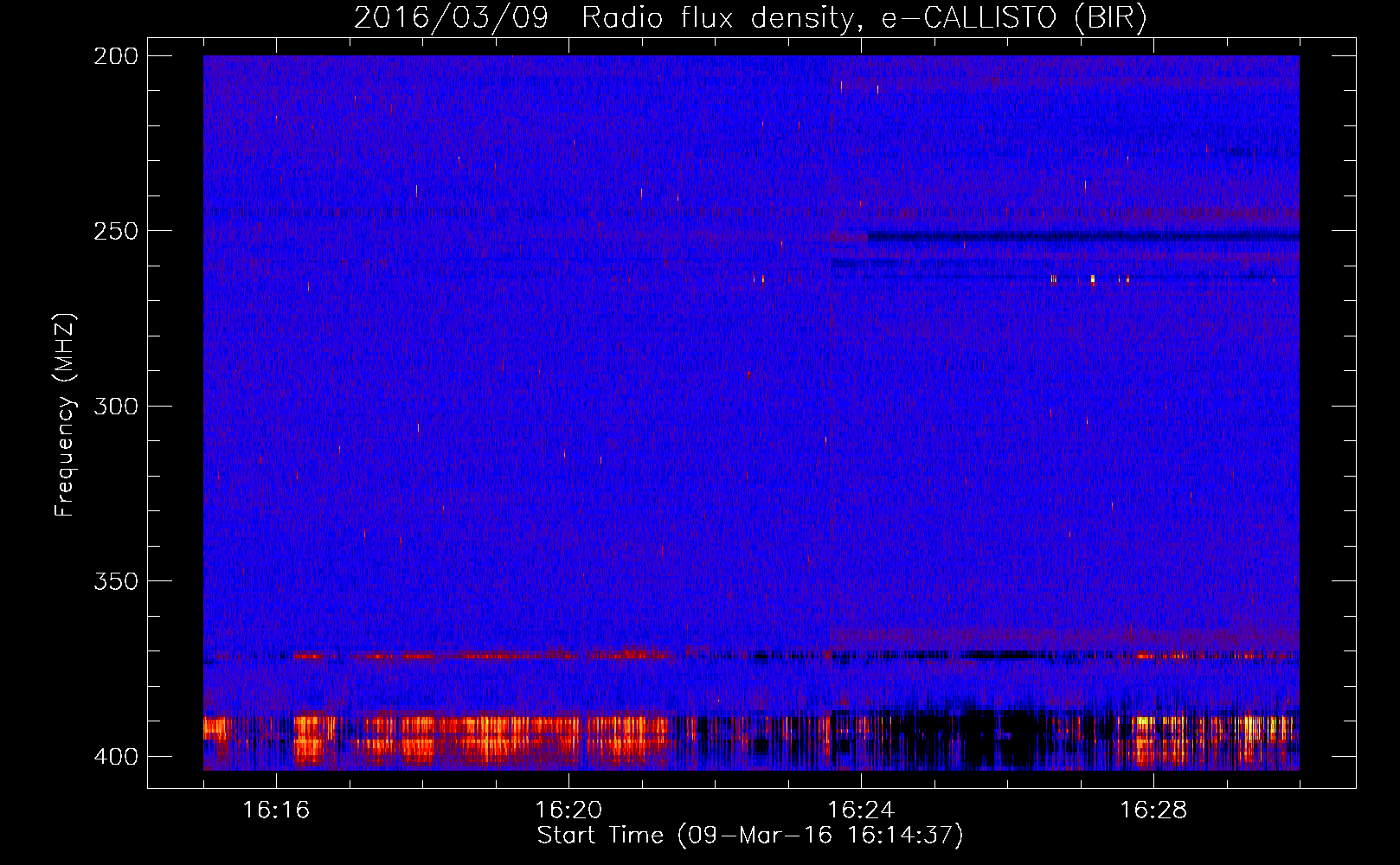The width and height of the screenshot is (1400, 865).
Task: Click the 16:24 time tick label
Action: (861, 811)
